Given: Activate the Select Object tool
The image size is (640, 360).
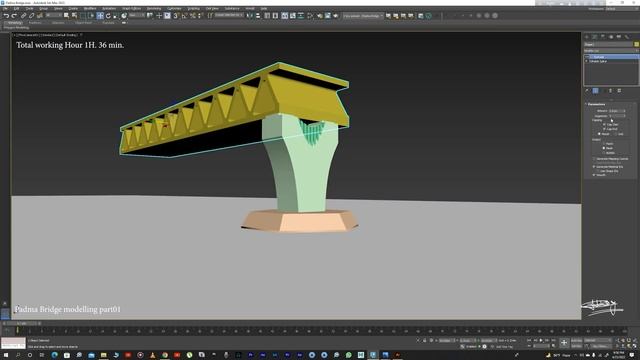Looking at the screenshot, I should (66, 16).
